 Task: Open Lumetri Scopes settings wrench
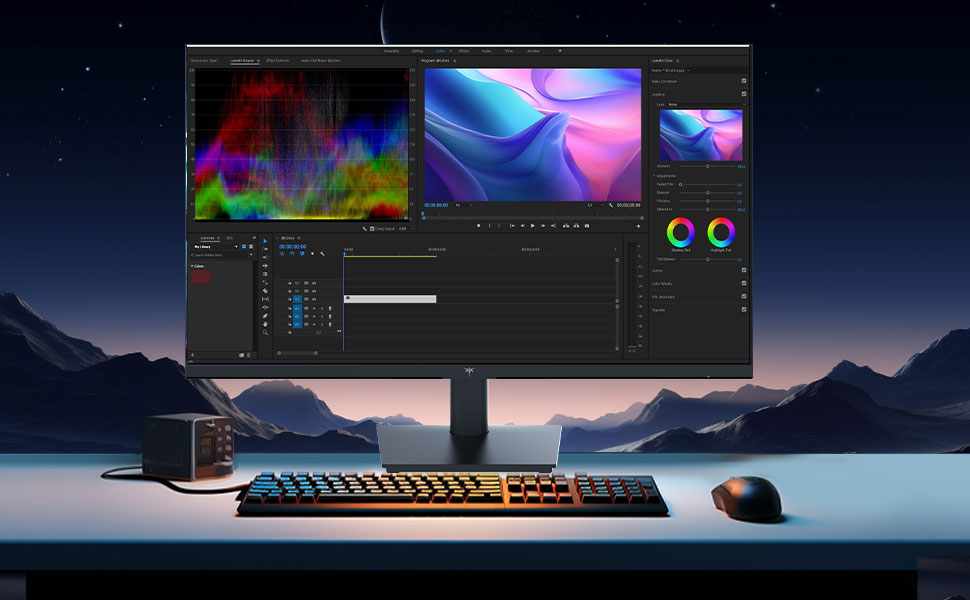[364, 229]
